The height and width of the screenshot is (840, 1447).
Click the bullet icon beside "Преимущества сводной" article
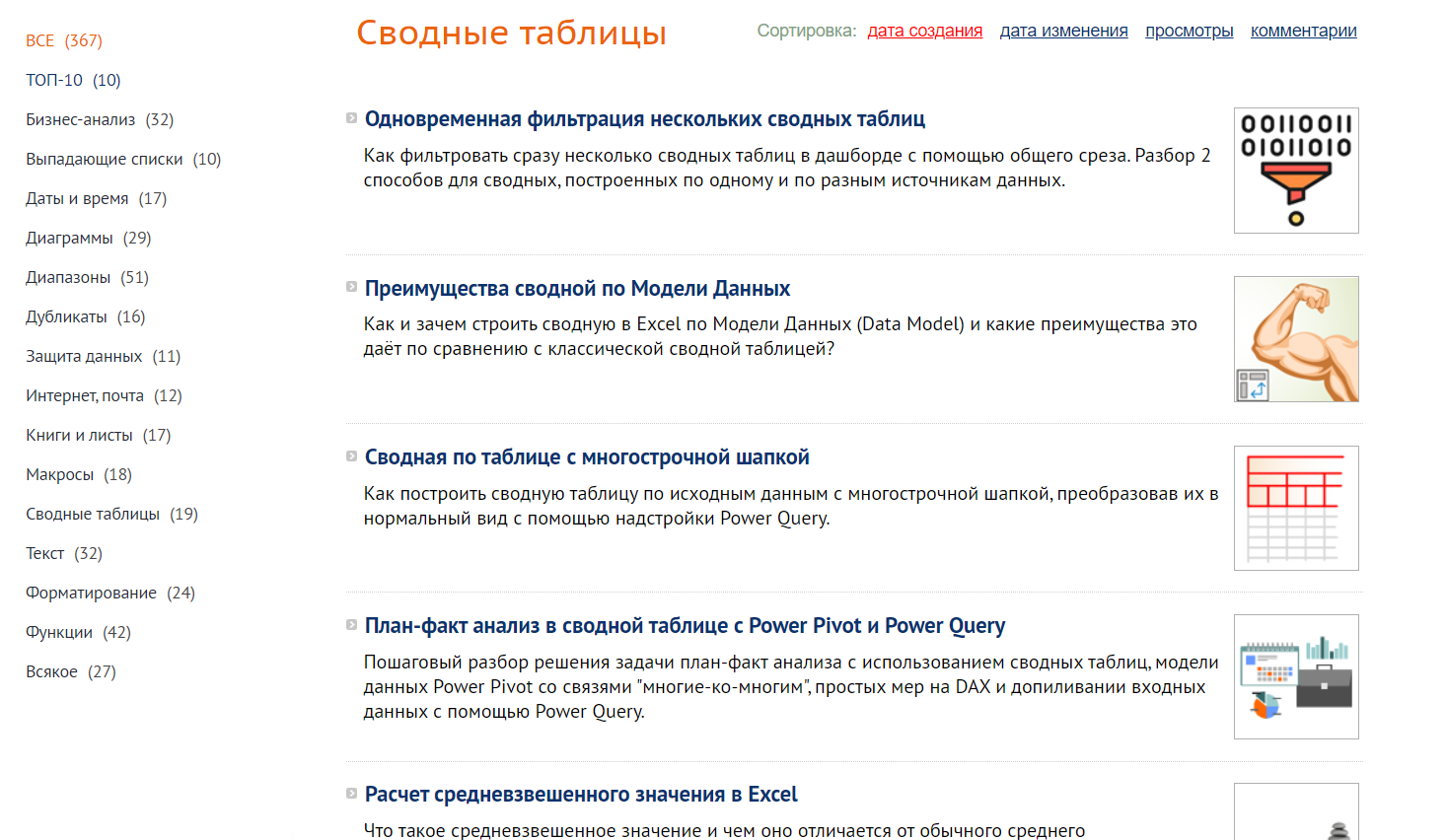pos(351,287)
